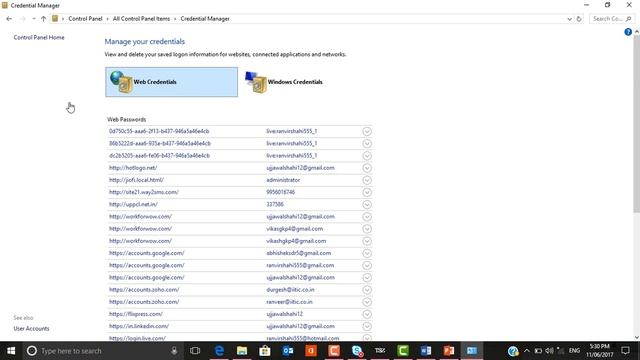Open the Action Center notifications icon
640x360 pixels.
tap(625, 351)
